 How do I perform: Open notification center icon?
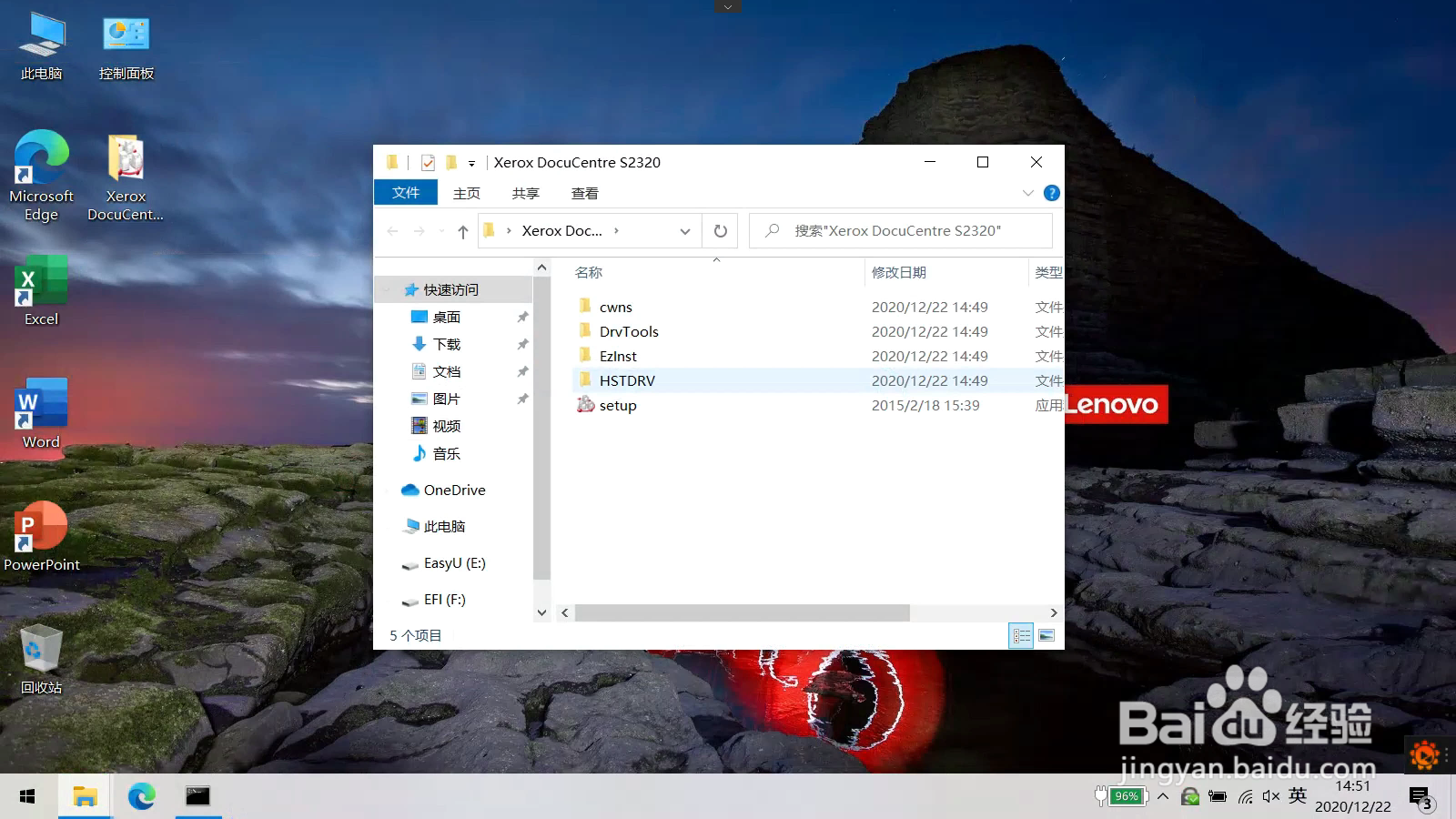(x=1421, y=800)
